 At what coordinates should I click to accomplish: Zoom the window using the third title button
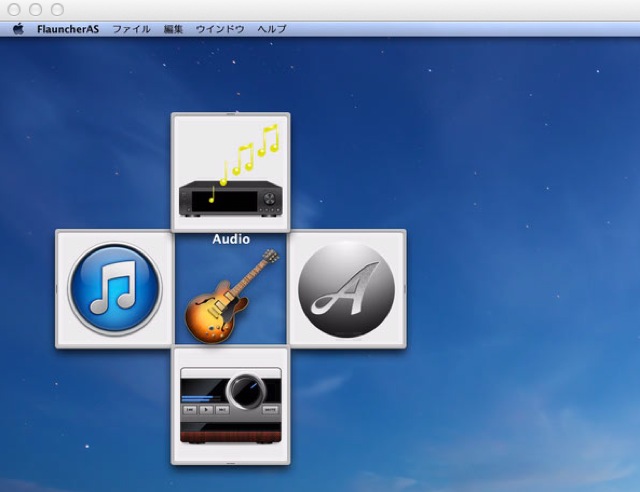click(57, 9)
